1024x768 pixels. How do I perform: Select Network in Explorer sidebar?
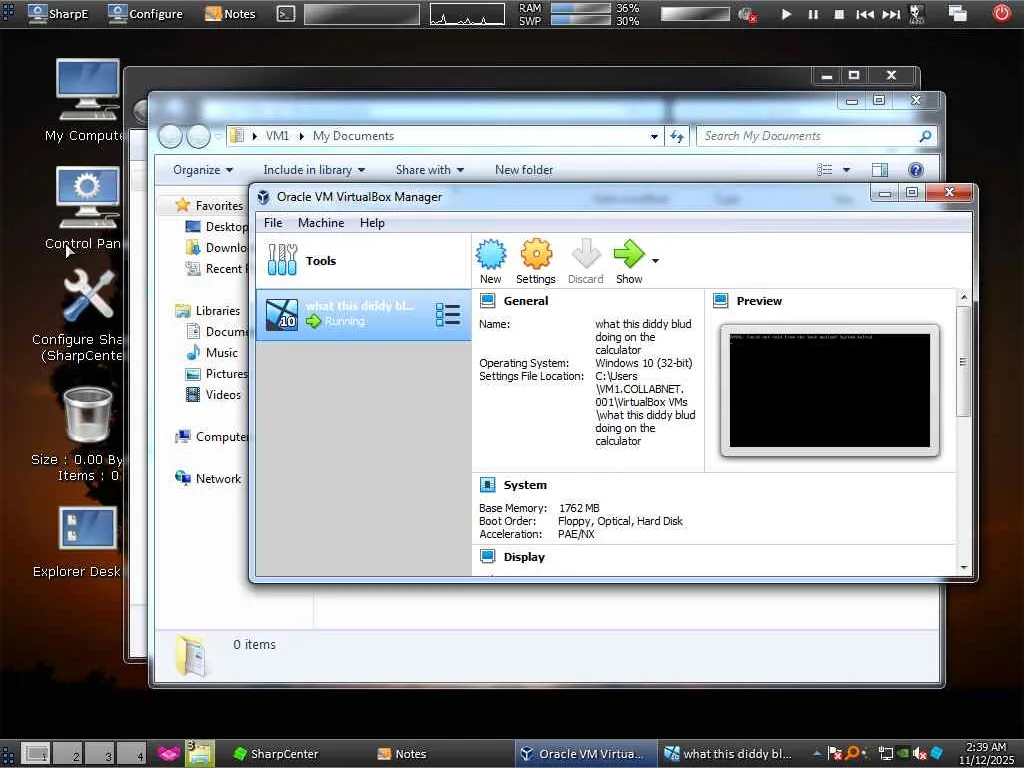pyautogui.click(x=218, y=479)
